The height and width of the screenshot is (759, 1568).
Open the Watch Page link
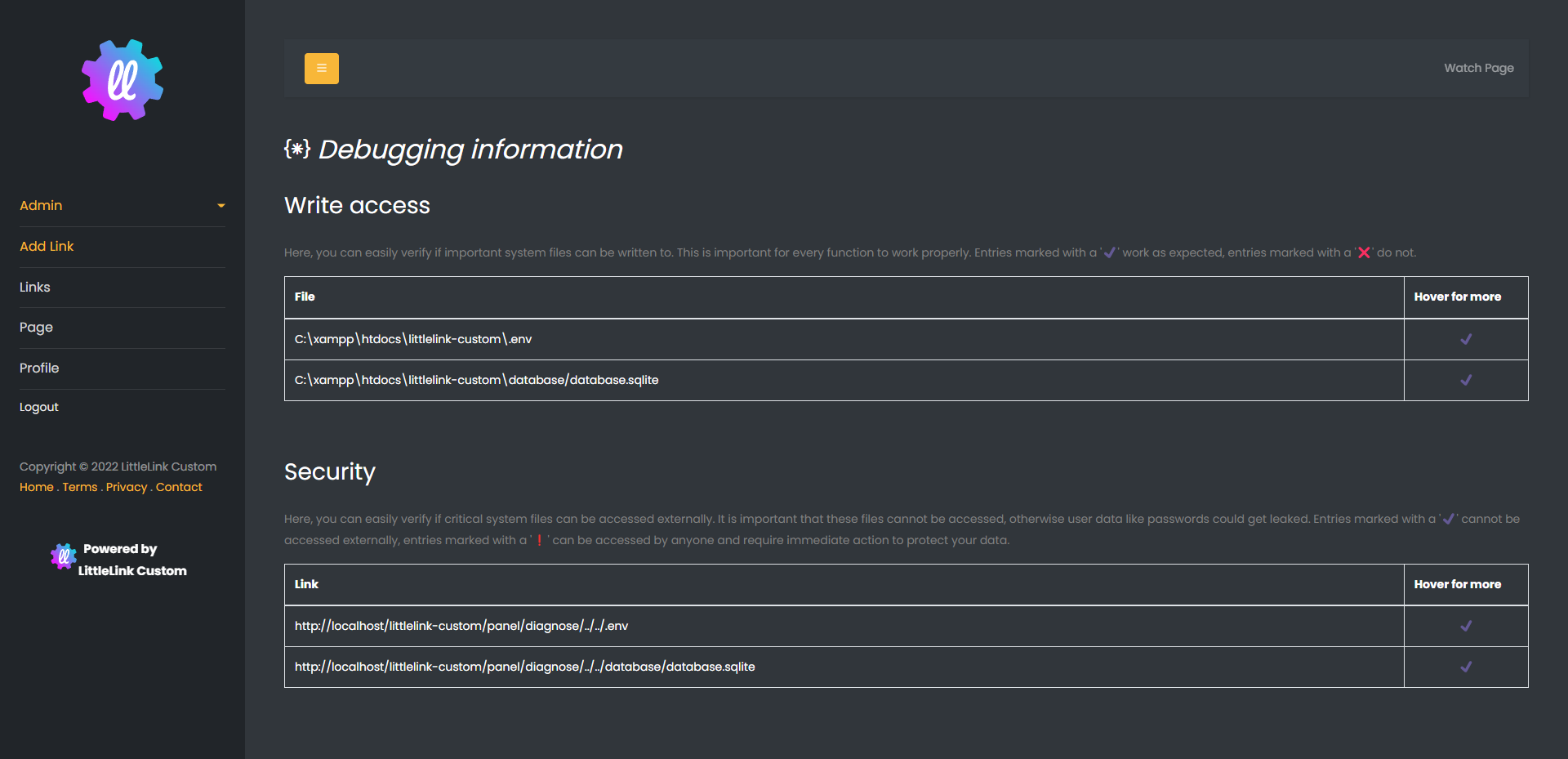(1478, 68)
